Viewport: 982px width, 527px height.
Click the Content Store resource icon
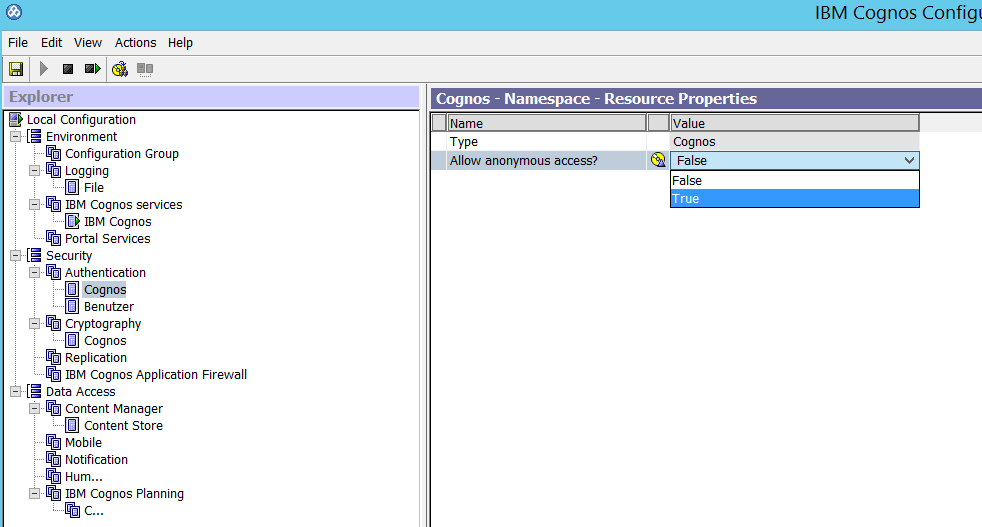(x=72, y=426)
